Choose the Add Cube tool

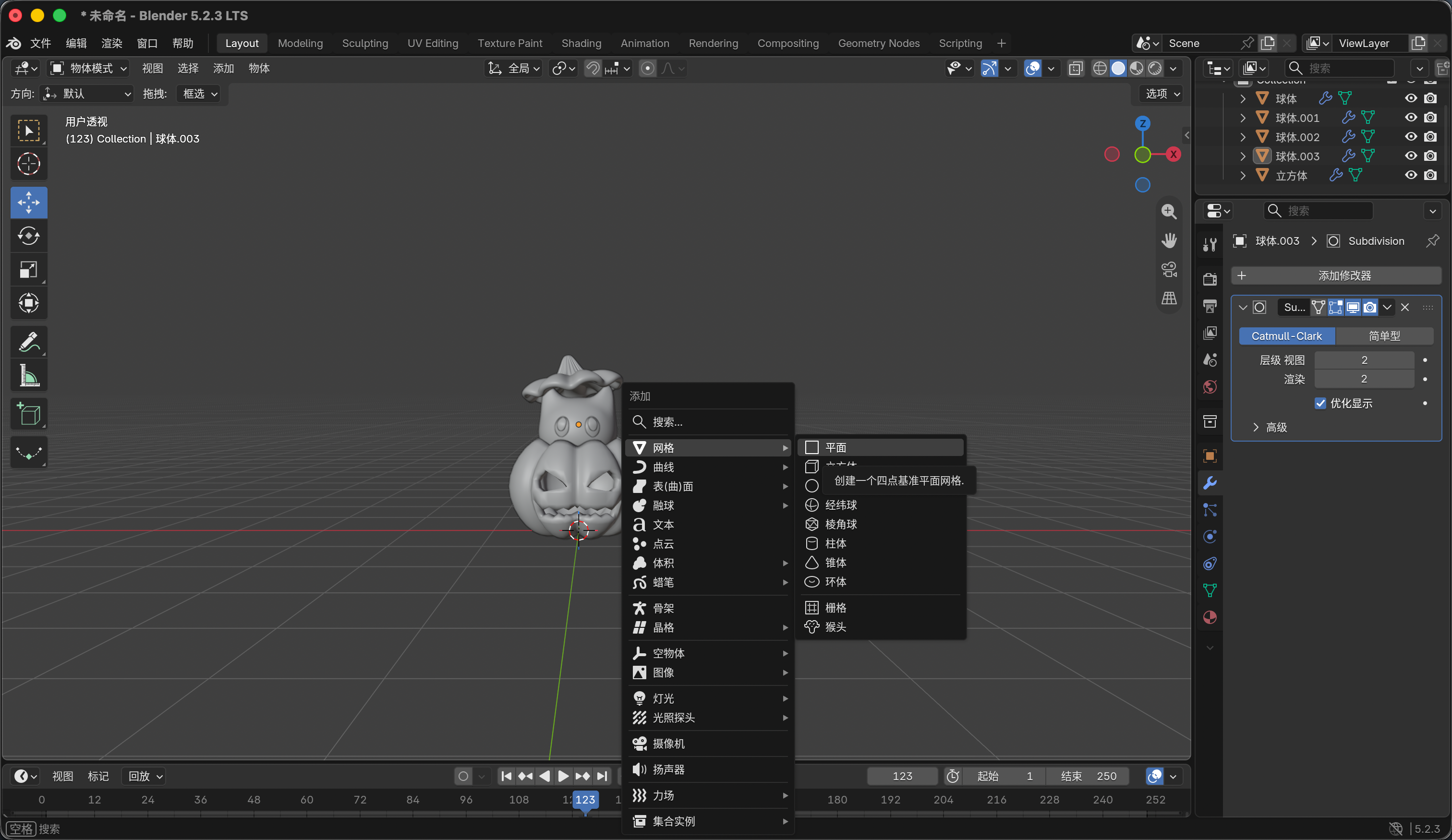(28, 414)
